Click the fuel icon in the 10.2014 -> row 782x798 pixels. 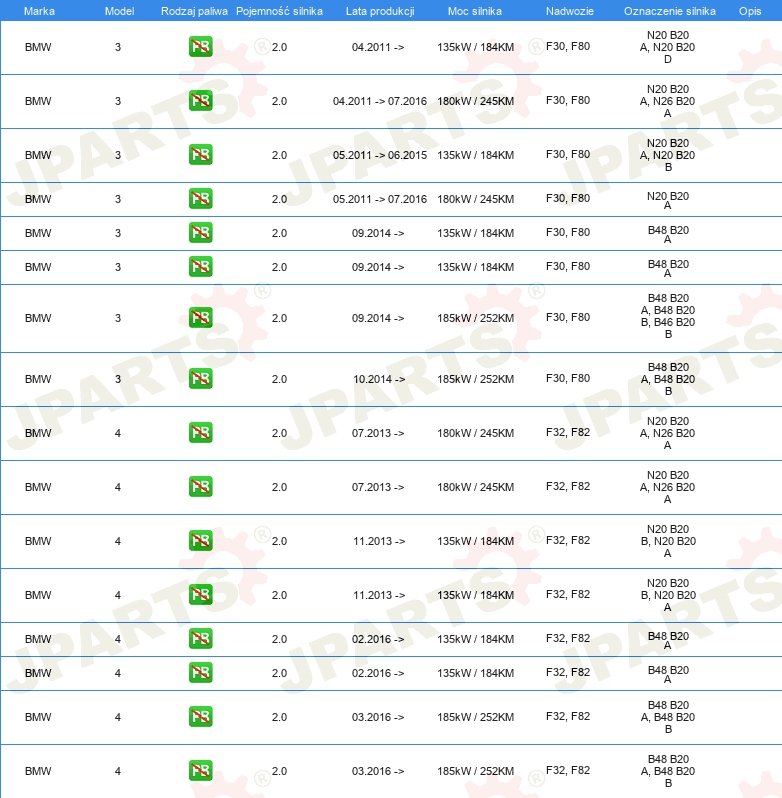pyautogui.click(x=200, y=379)
